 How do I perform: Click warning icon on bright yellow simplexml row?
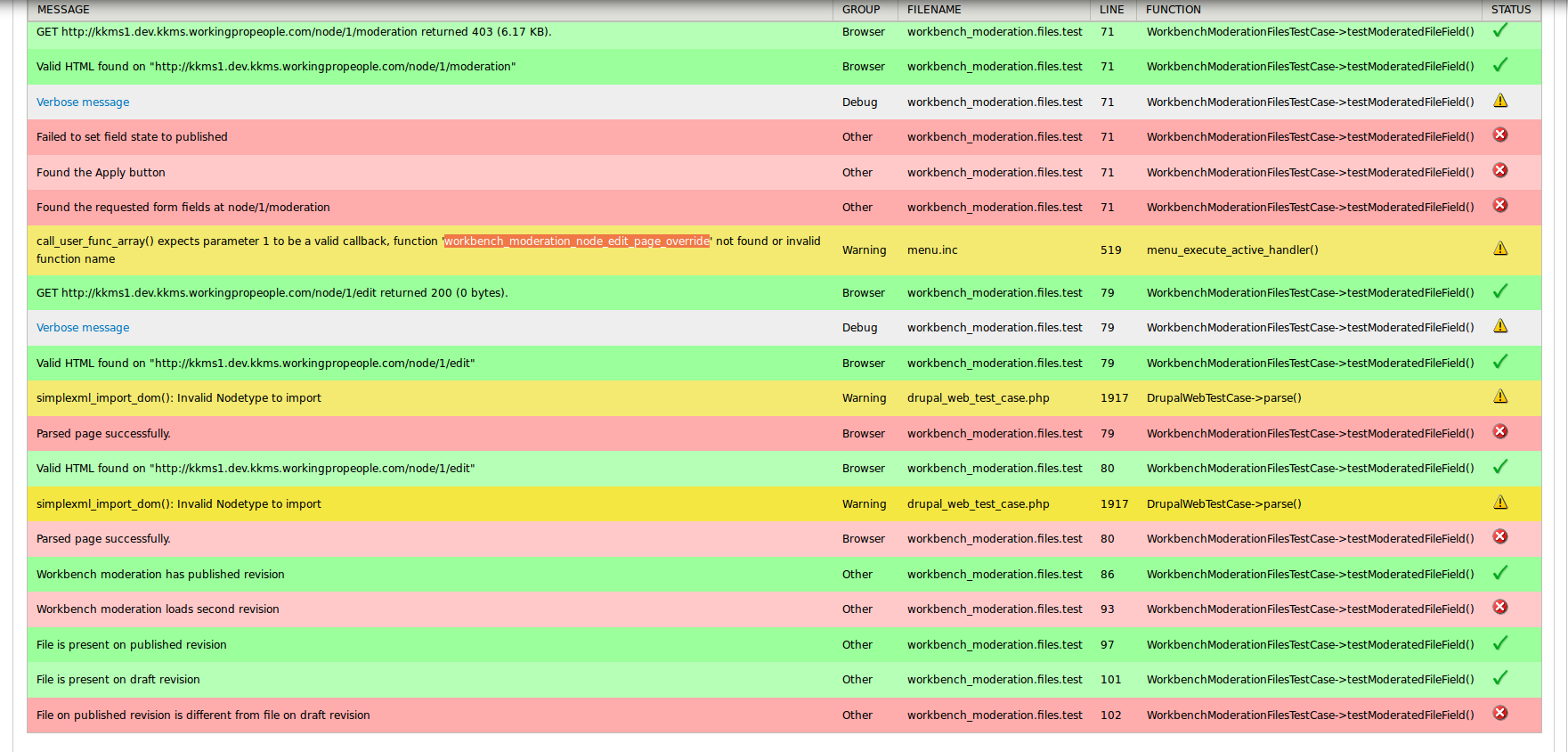1500,503
